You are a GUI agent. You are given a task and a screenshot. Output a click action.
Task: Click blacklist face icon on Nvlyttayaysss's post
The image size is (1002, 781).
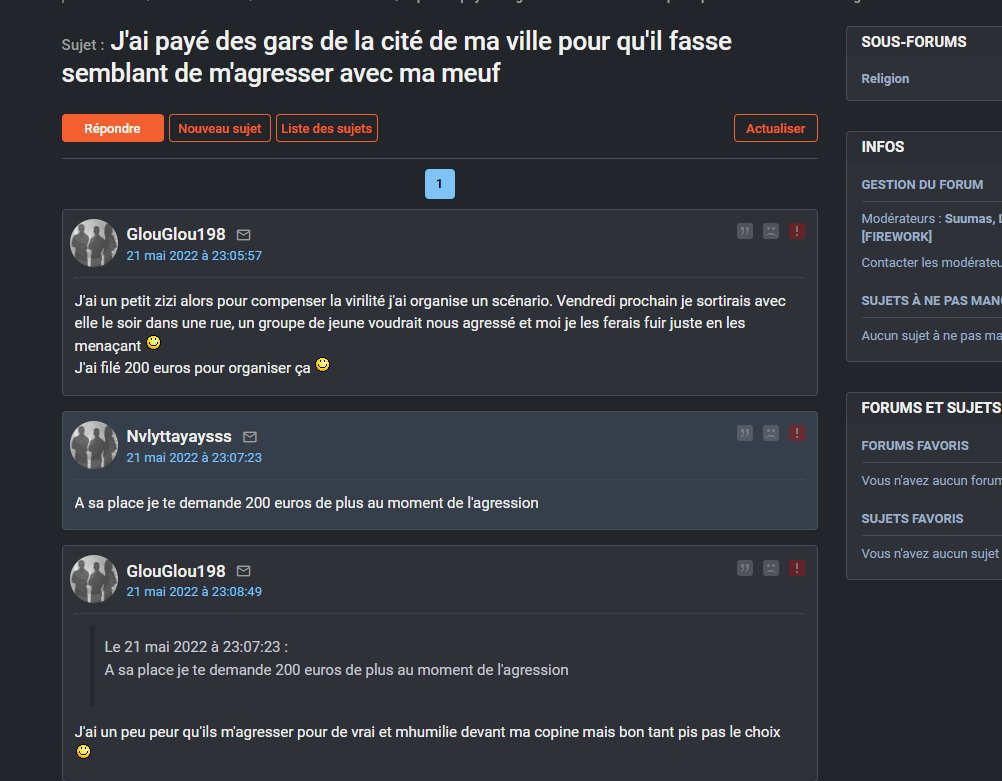(771, 433)
